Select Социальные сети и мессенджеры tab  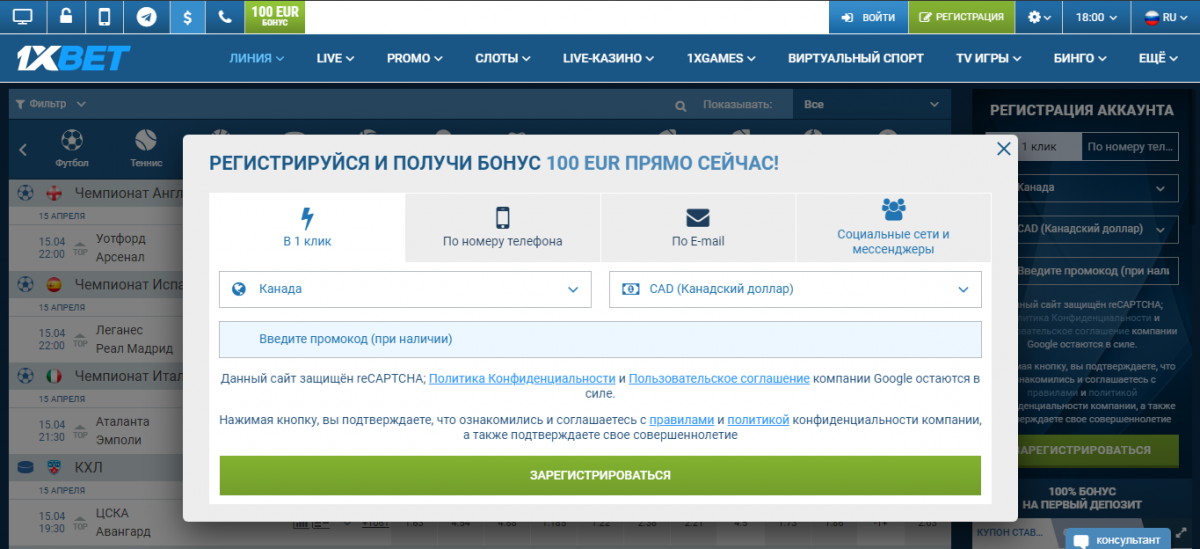893,227
